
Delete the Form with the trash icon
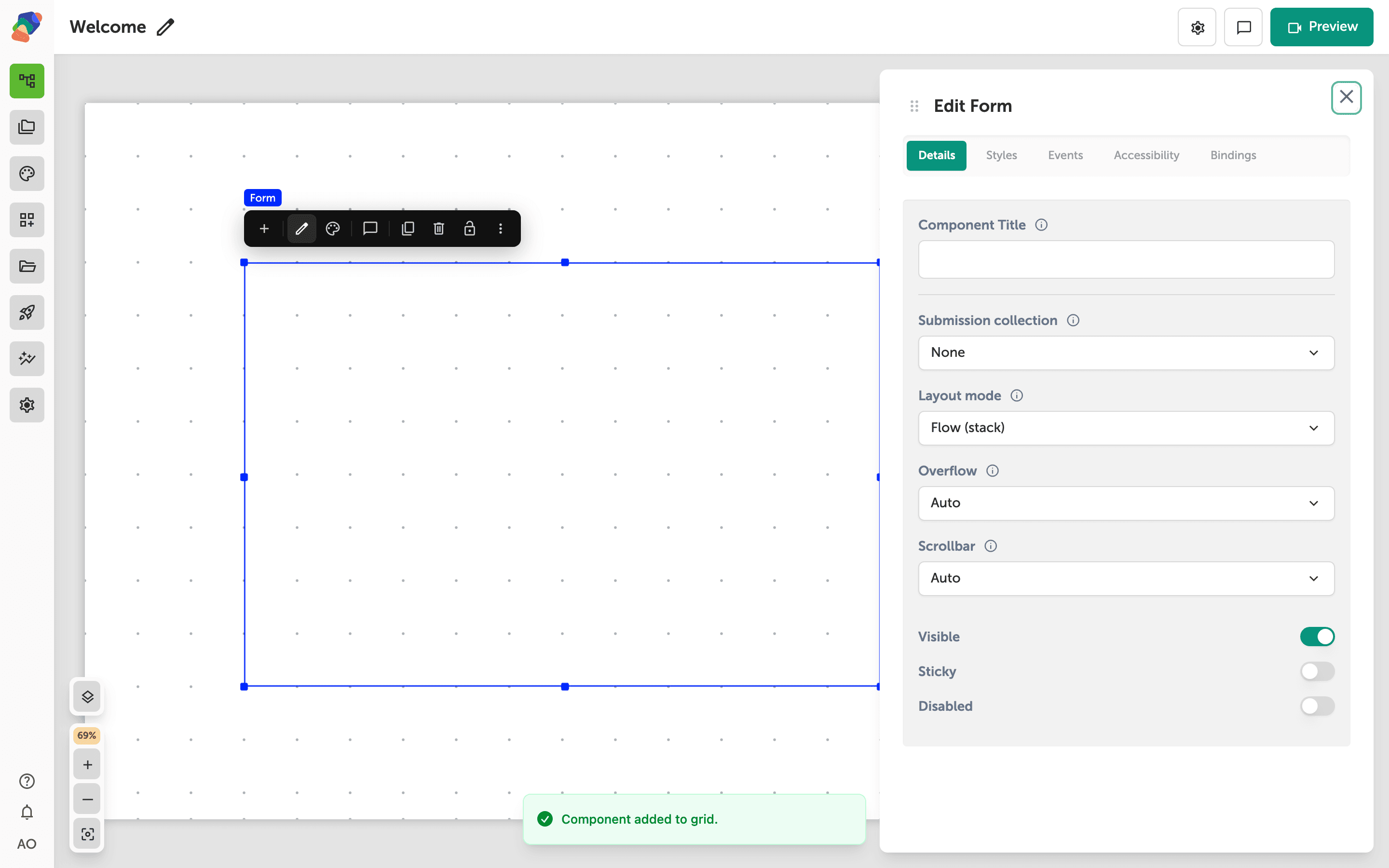[439, 229]
